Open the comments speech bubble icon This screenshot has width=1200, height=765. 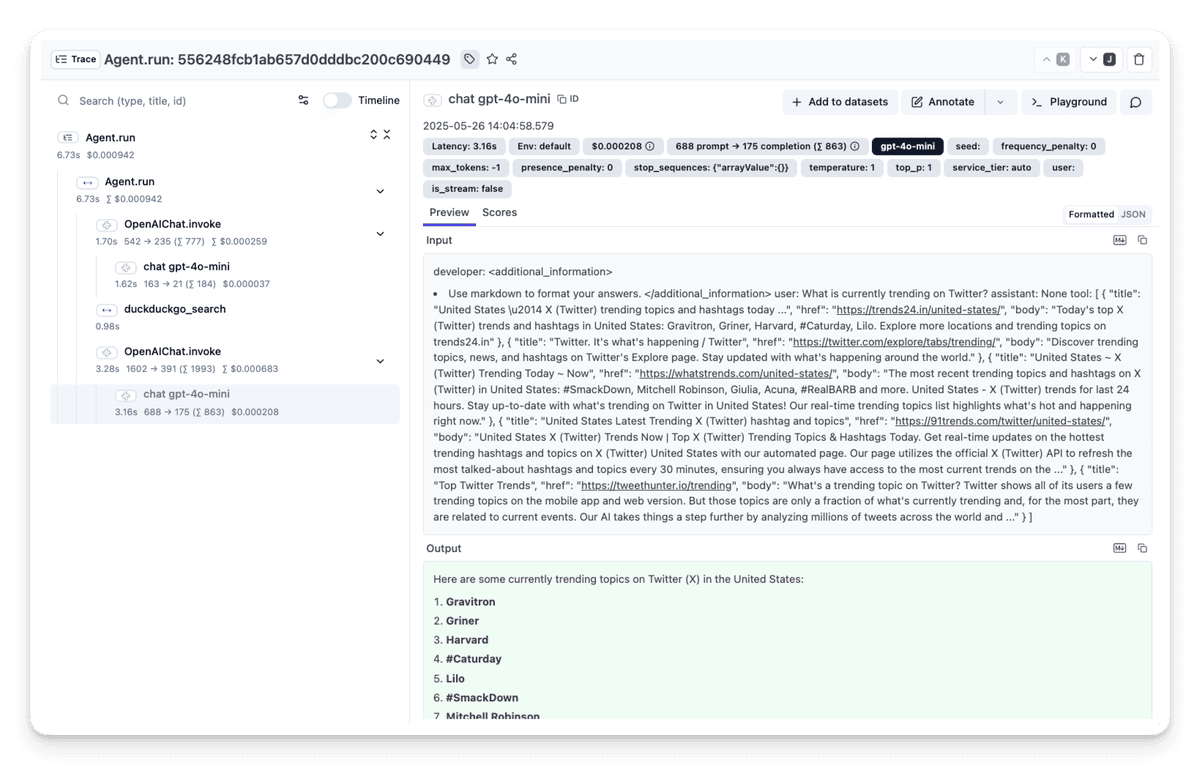[1135, 102]
